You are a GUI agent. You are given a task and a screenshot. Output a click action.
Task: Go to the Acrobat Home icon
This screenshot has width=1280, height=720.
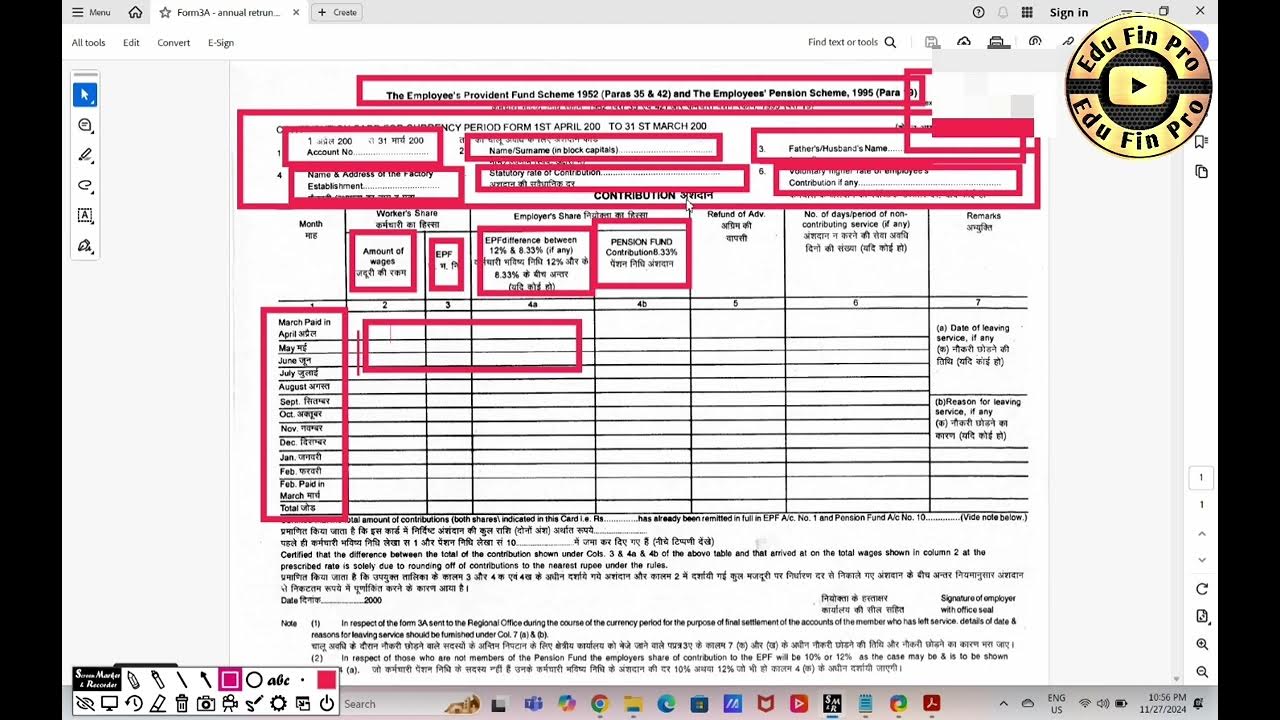(135, 12)
